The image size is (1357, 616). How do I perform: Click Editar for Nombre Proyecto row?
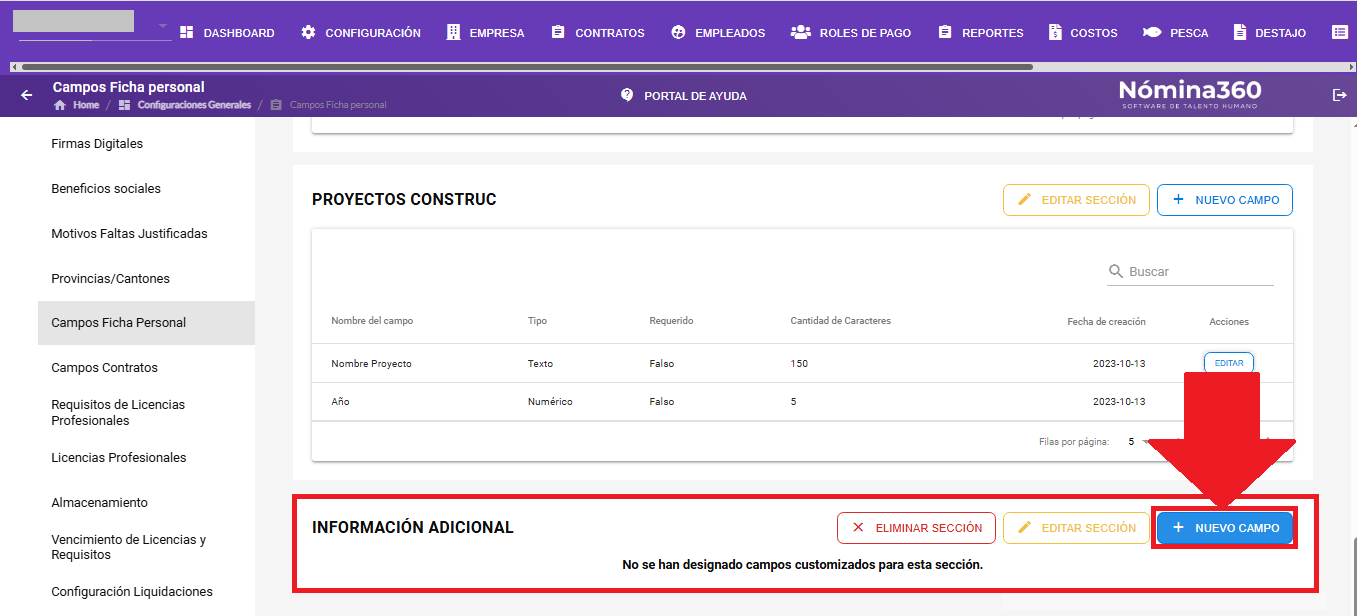click(1229, 363)
